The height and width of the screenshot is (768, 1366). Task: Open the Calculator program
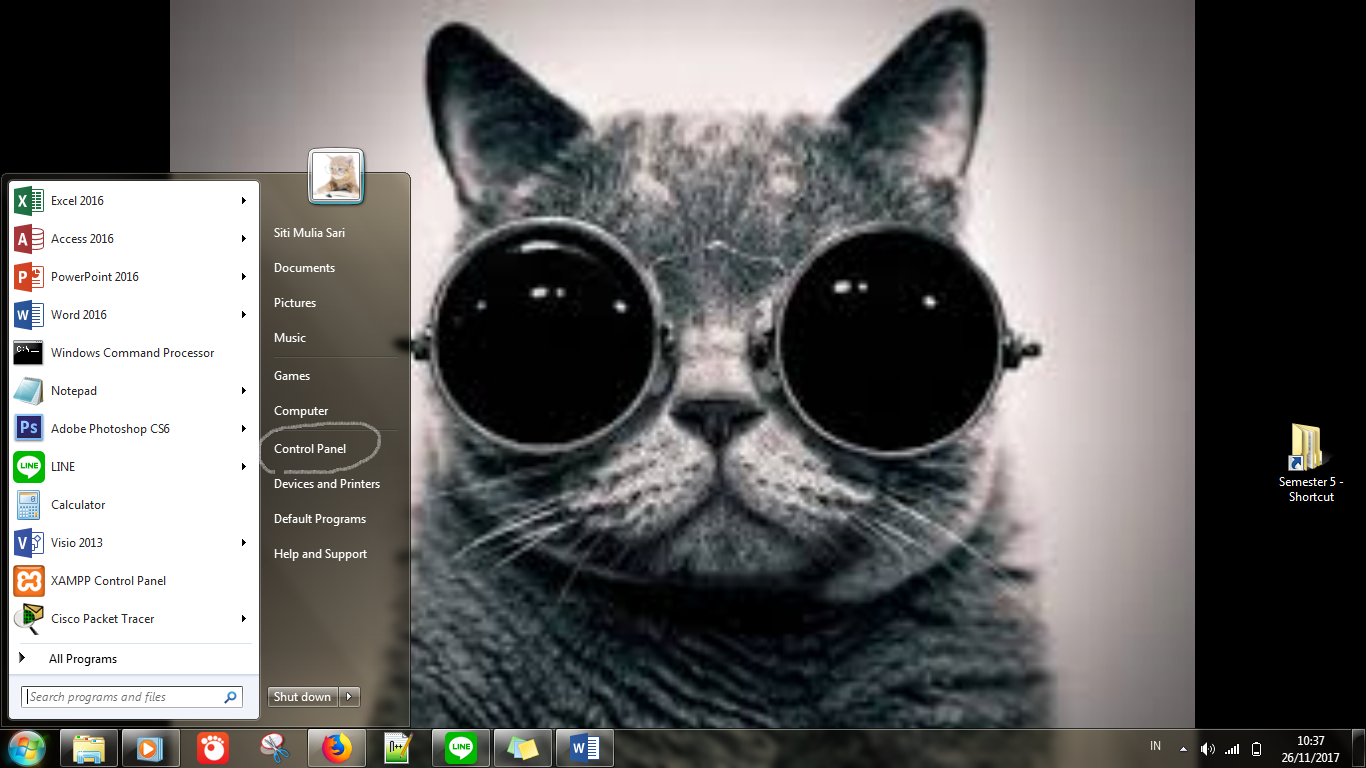pos(132,505)
